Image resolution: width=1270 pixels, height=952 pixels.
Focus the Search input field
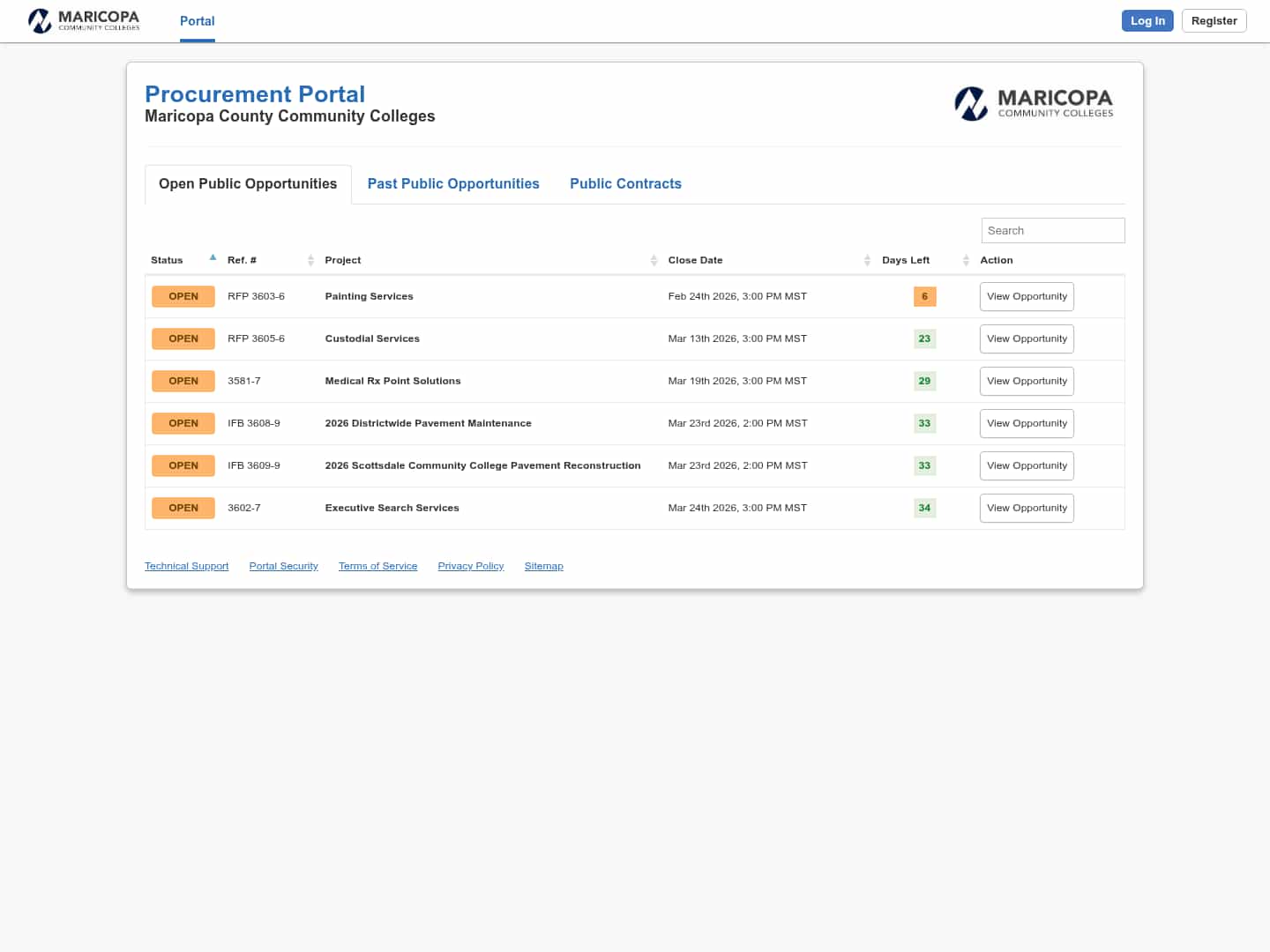point(1053,230)
